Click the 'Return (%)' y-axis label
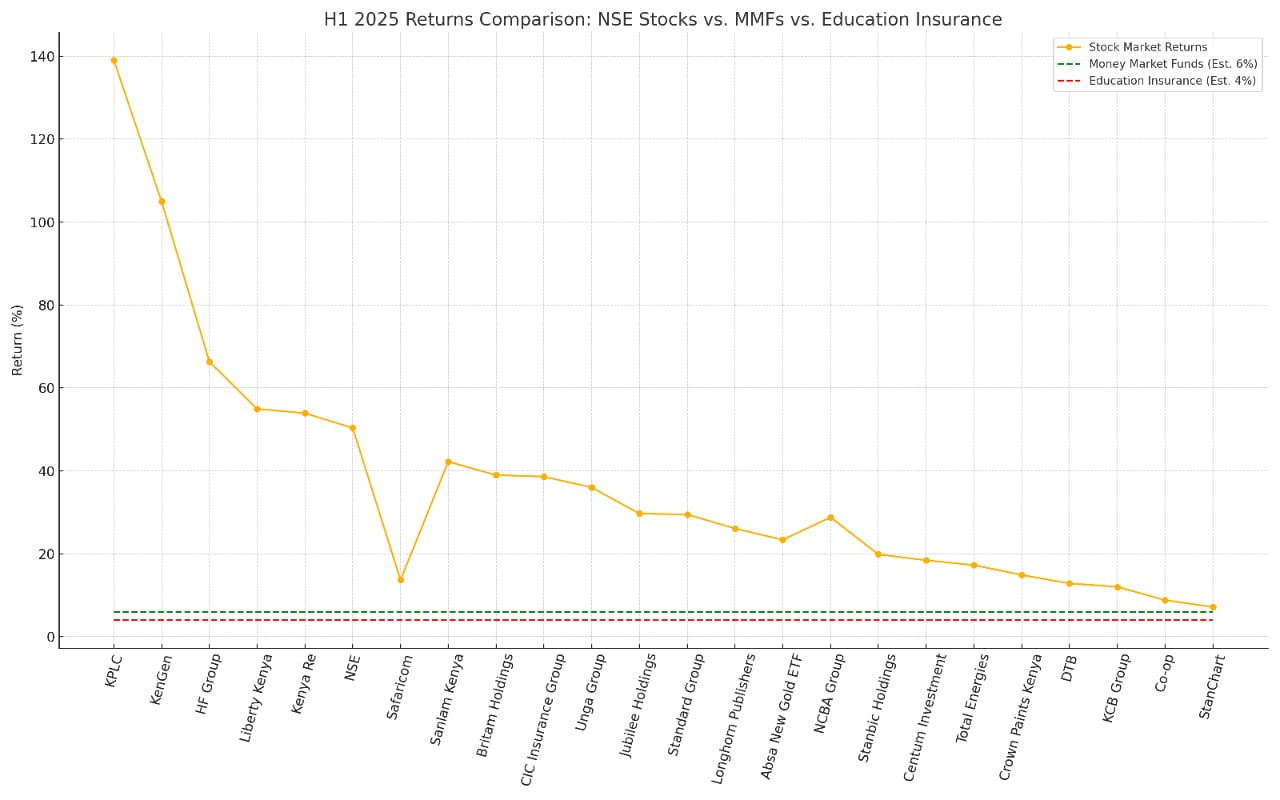Image resolution: width=1280 pixels, height=800 pixels. 17,340
